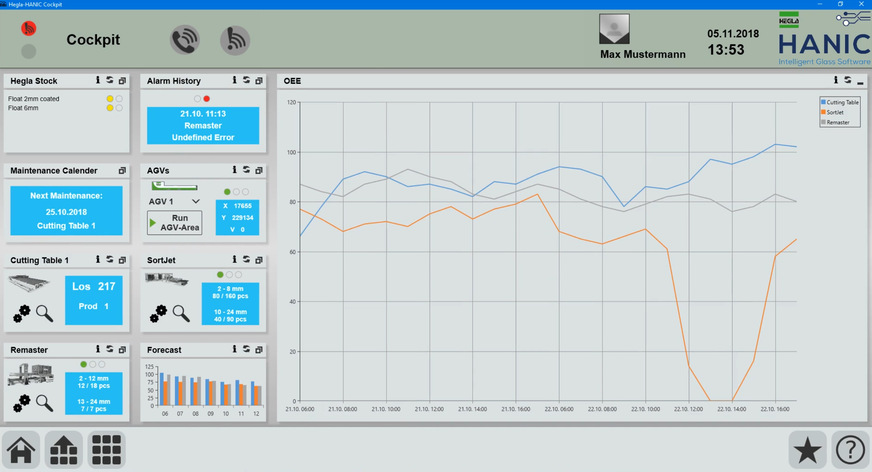
Task: Show info for the Hegla Stock panel
Action: (x=98, y=80)
